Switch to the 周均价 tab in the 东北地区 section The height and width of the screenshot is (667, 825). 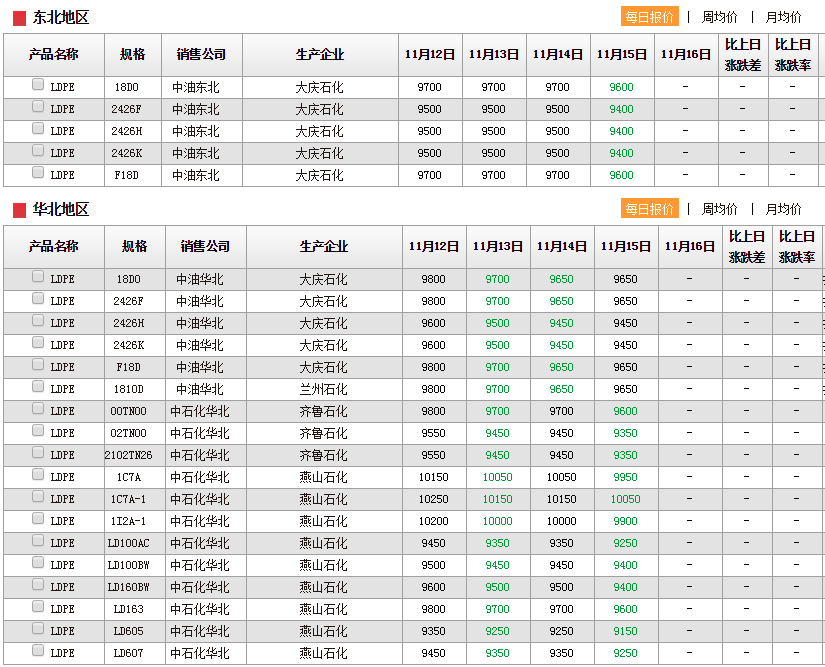[x=719, y=17]
